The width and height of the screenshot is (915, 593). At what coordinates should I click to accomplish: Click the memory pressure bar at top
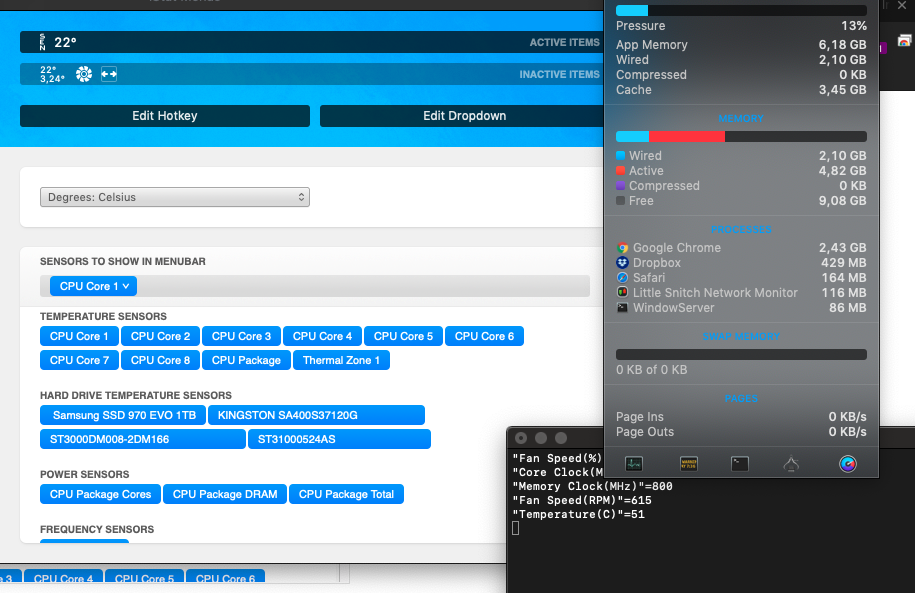741,11
